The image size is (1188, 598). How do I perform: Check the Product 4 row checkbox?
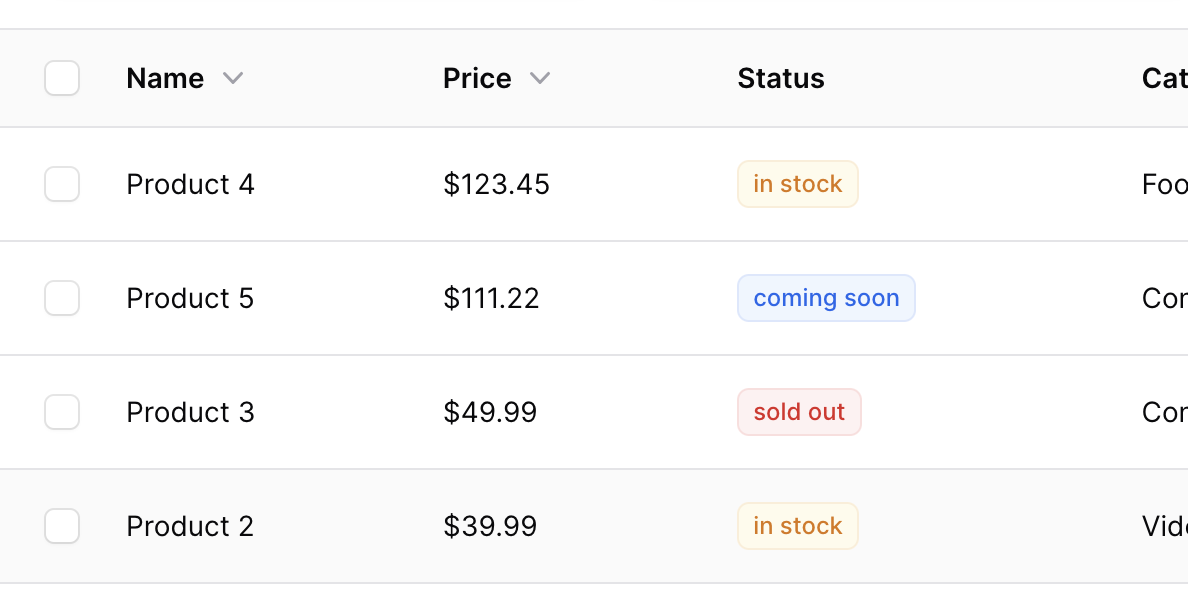coord(62,184)
